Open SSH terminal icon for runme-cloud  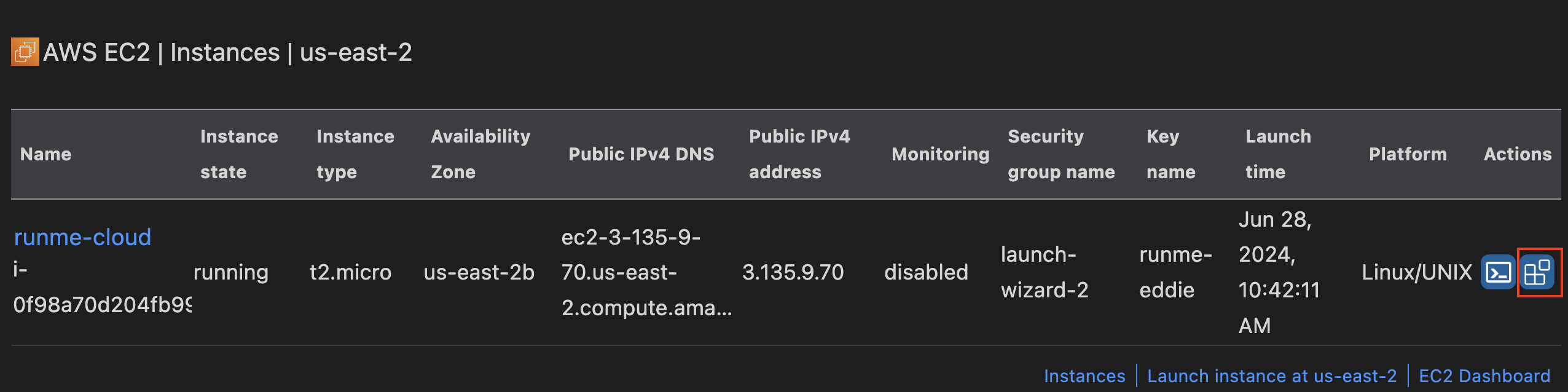point(1497,272)
